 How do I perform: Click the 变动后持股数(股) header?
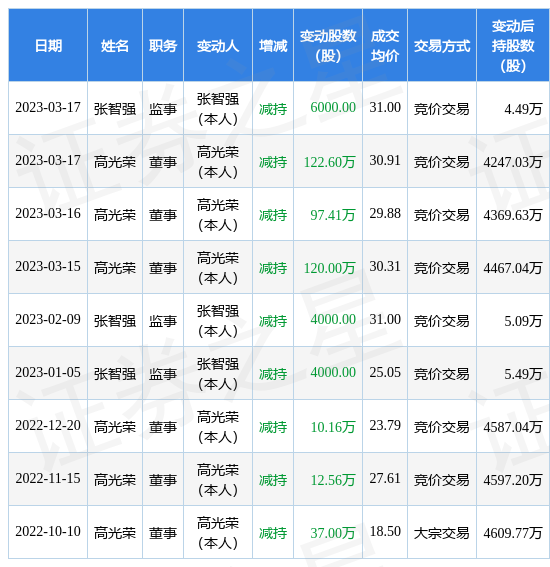[513, 46]
